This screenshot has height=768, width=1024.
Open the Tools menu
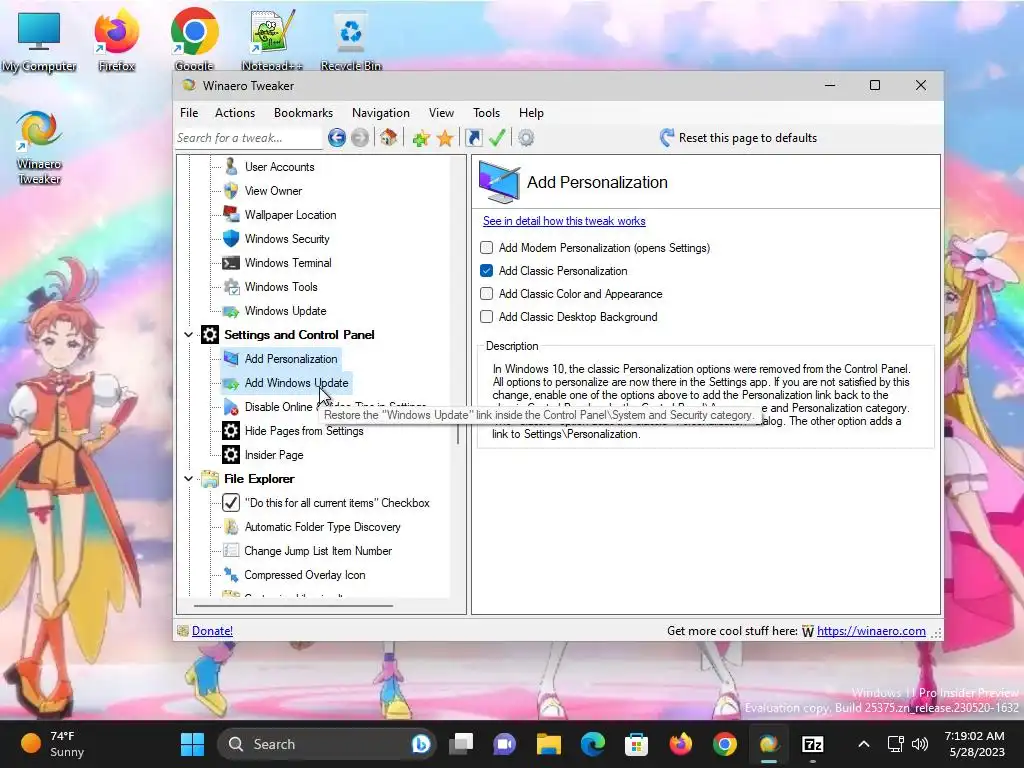pos(487,113)
